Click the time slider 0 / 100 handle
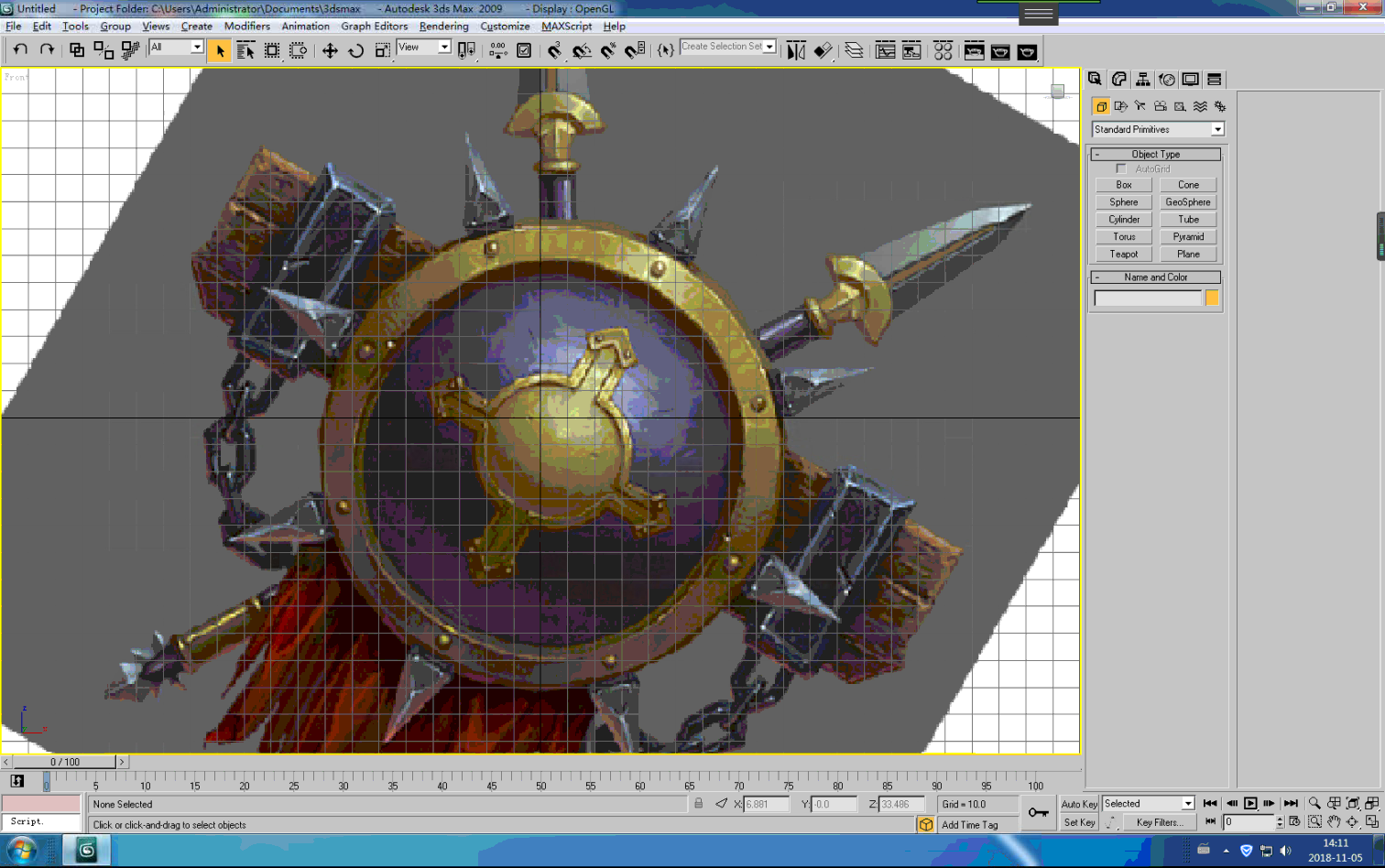Viewport: 1385px width, 868px height. coord(64,762)
